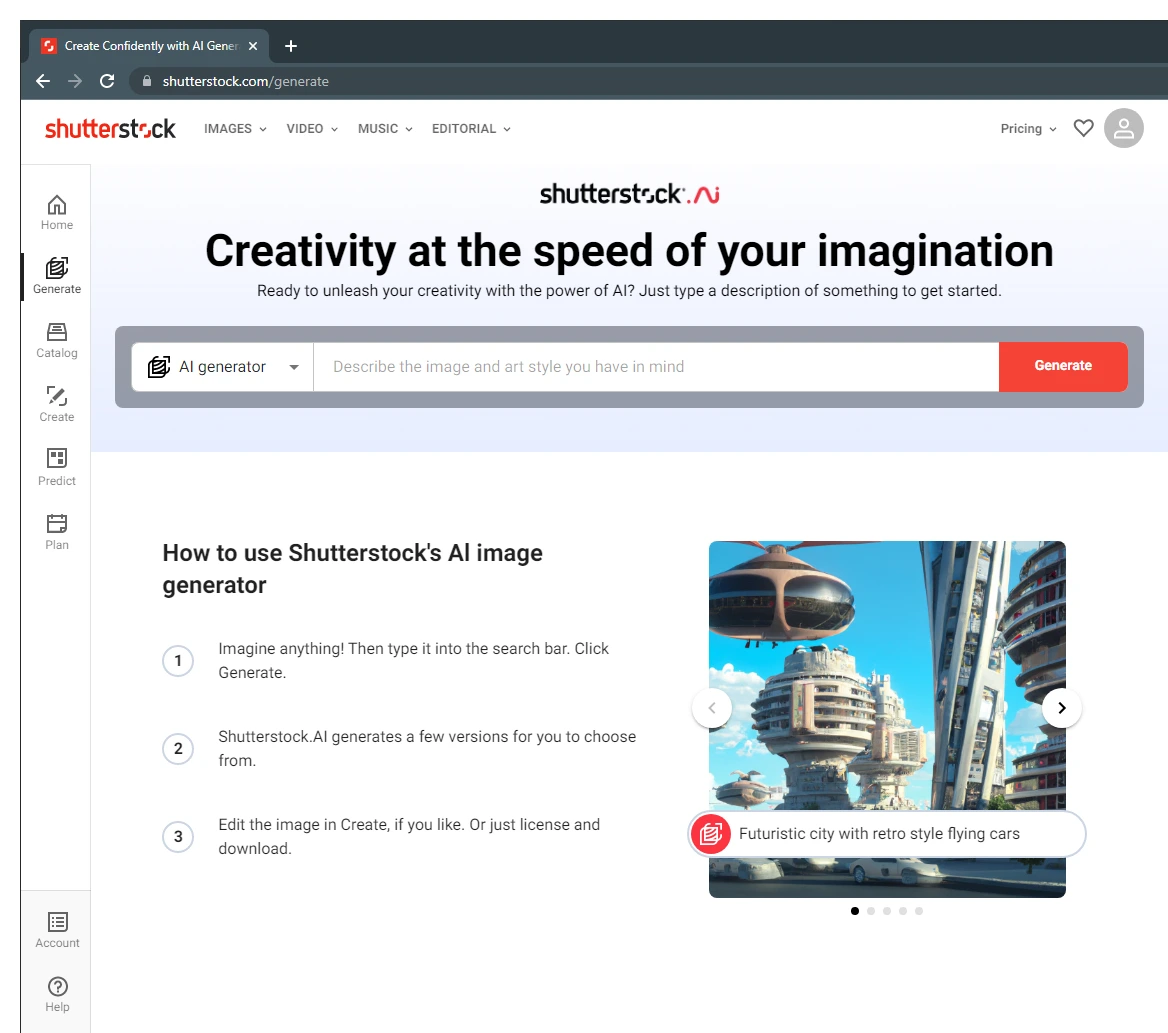
Task: Expand the Pricing dropdown
Action: [x=1029, y=129]
